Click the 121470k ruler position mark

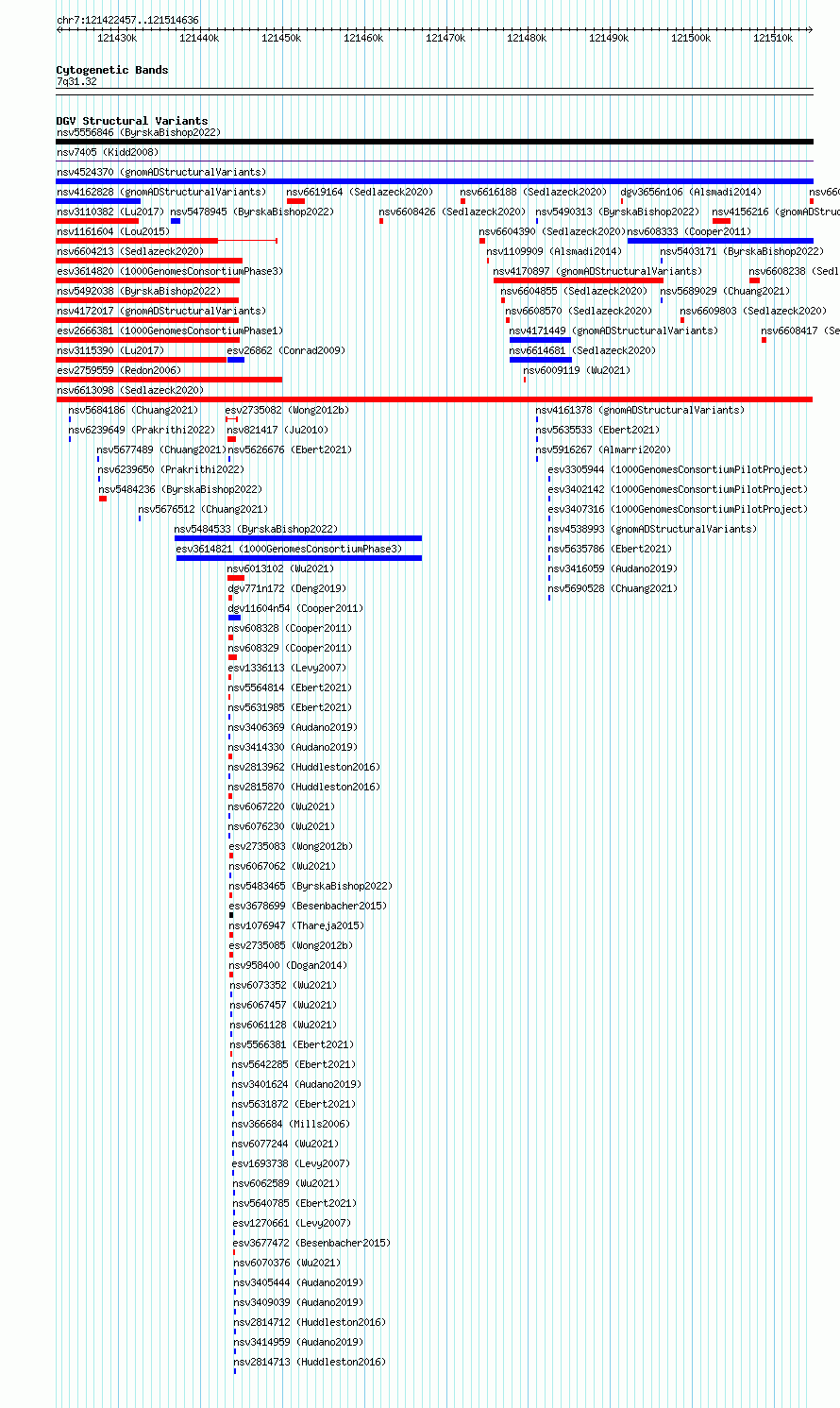tap(445, 38)
